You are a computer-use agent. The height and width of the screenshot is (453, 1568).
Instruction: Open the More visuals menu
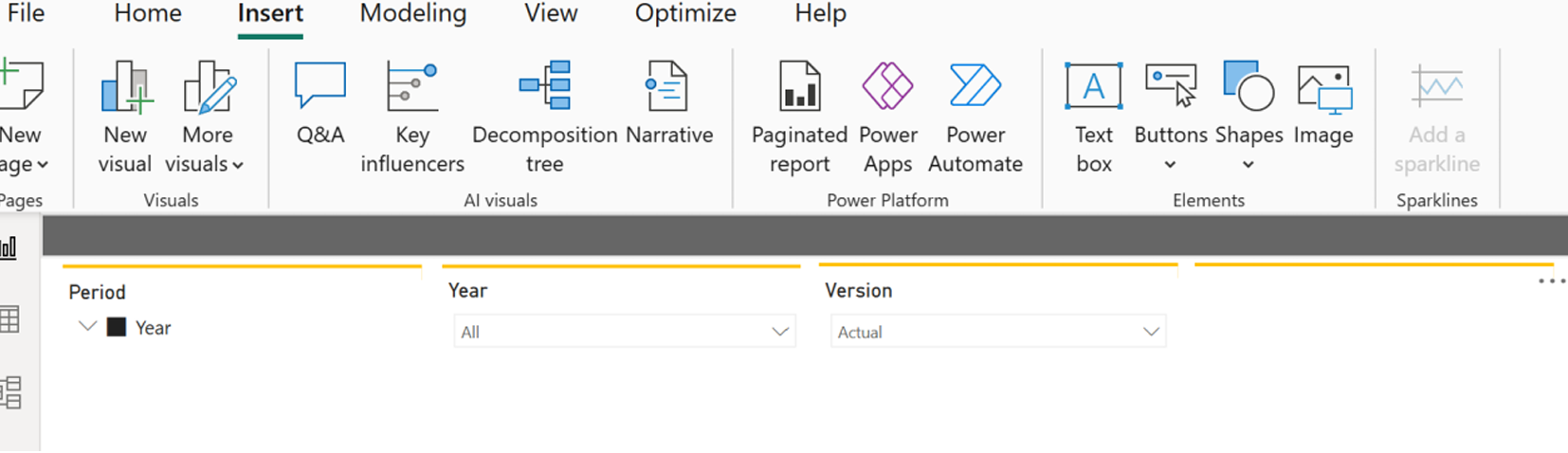[x=206, y=118]
